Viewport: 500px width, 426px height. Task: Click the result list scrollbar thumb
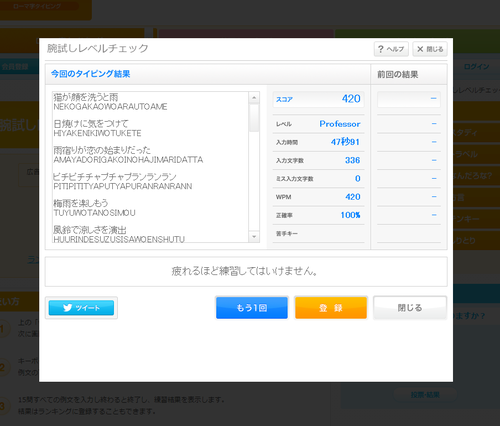click(x=254, y=118)
